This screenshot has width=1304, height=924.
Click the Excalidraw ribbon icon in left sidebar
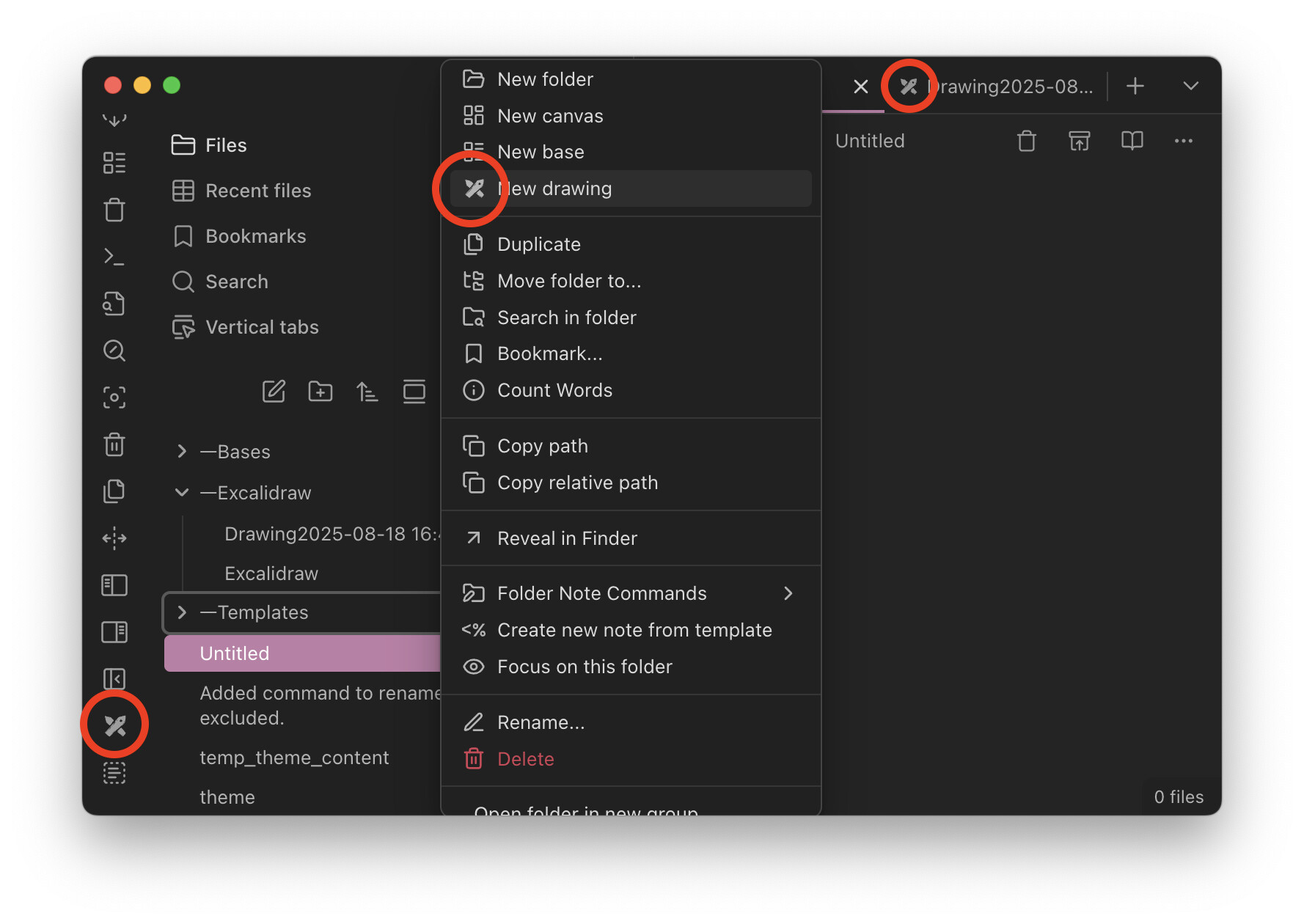[x=115, y=725]
